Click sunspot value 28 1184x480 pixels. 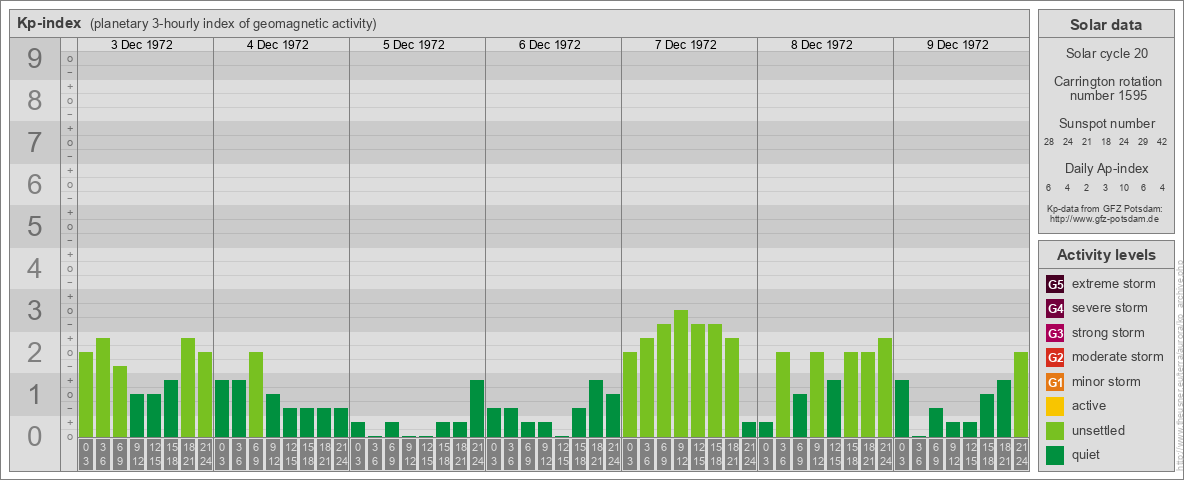[1049, 142]
